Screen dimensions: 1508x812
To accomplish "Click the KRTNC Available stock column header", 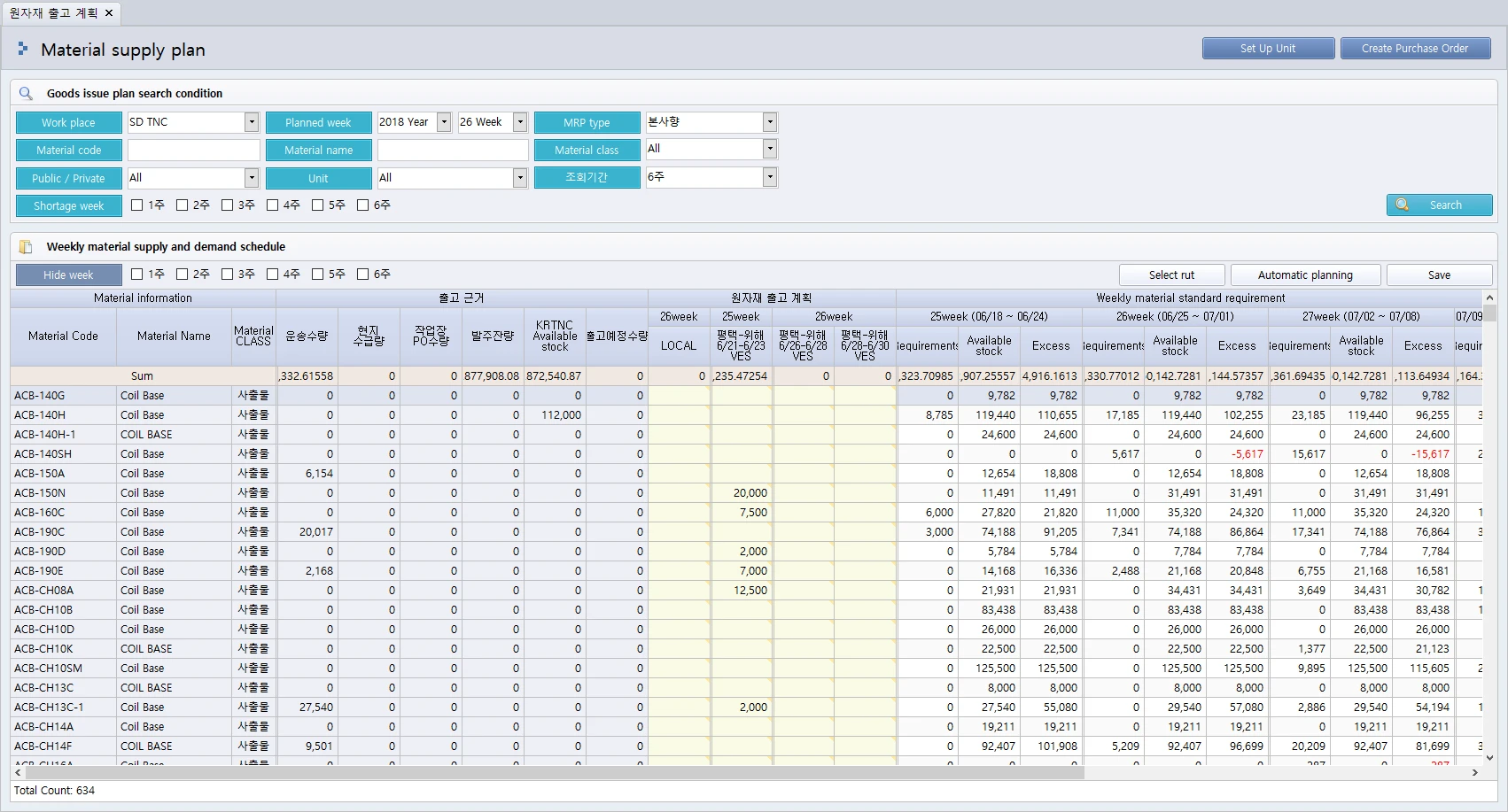I will point(555,336).
